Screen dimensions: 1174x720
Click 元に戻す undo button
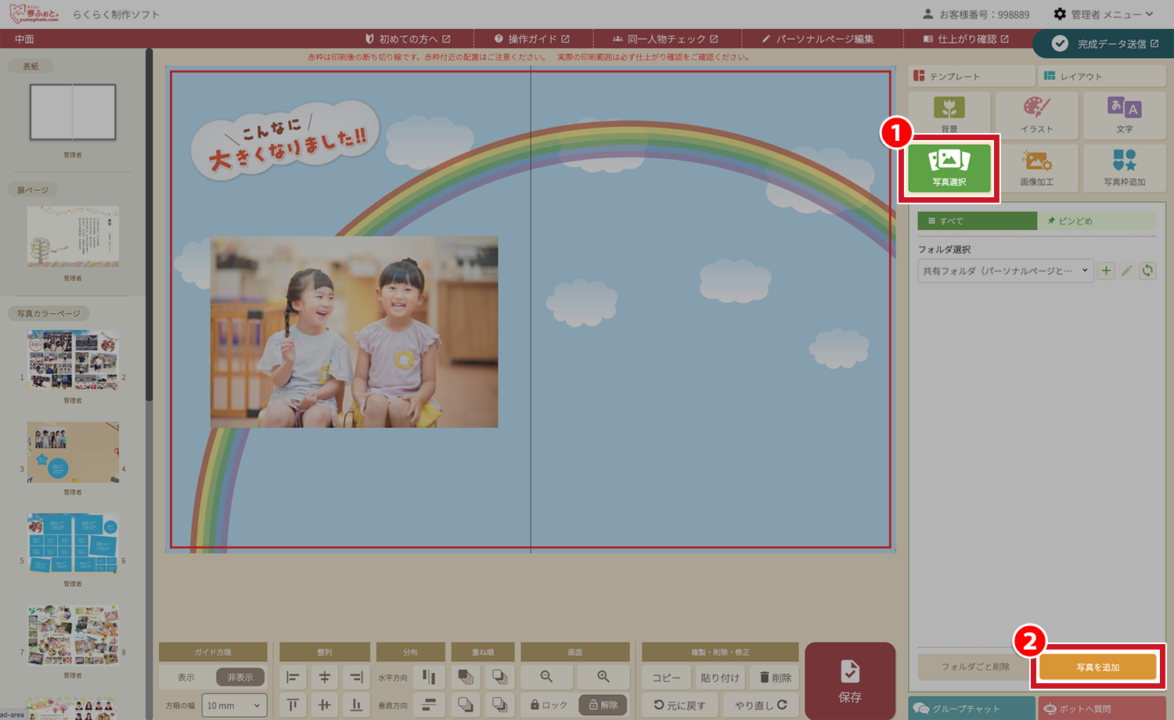(x=680, y=705)
